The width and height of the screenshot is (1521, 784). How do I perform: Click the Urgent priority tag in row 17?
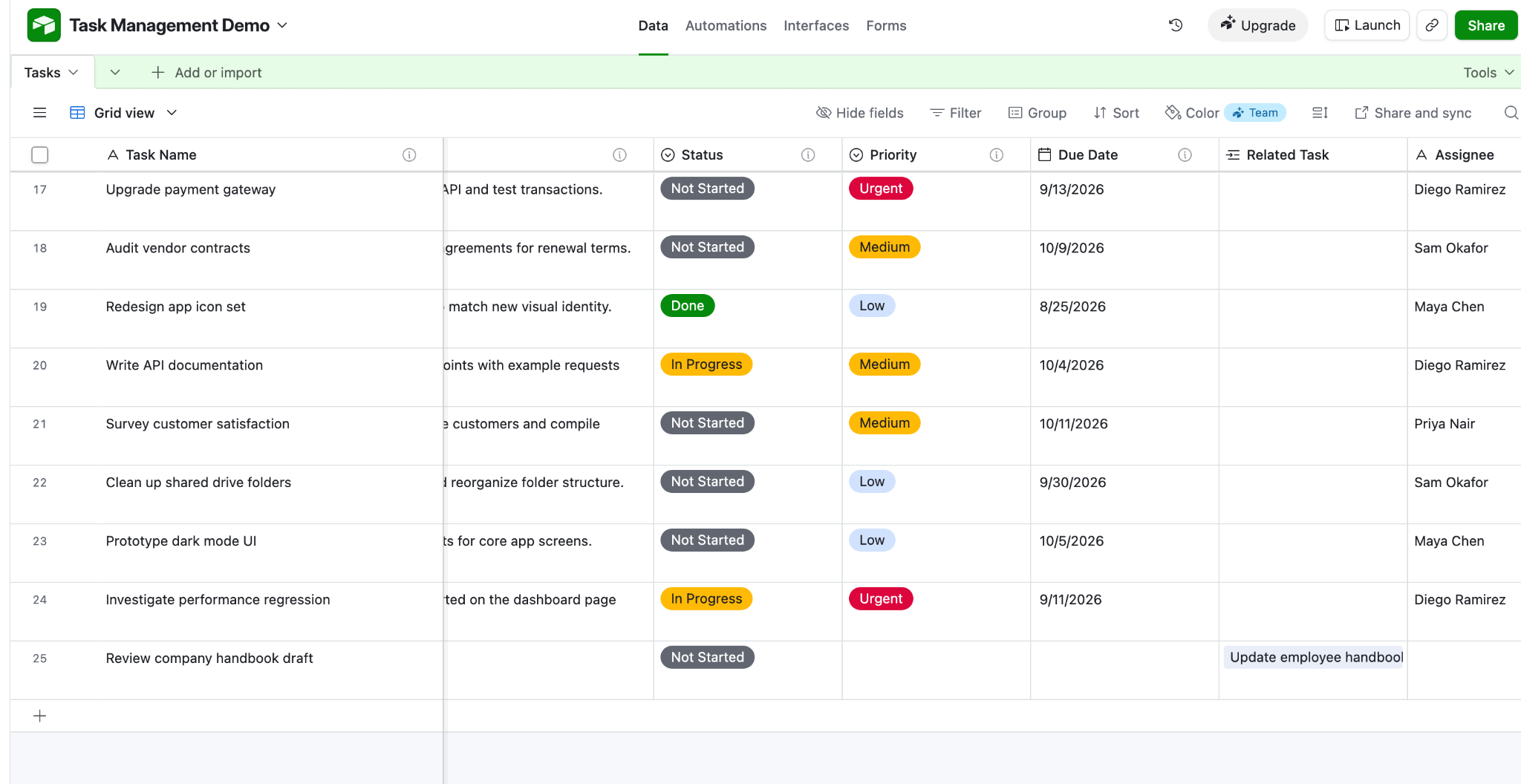click(881, 189)
